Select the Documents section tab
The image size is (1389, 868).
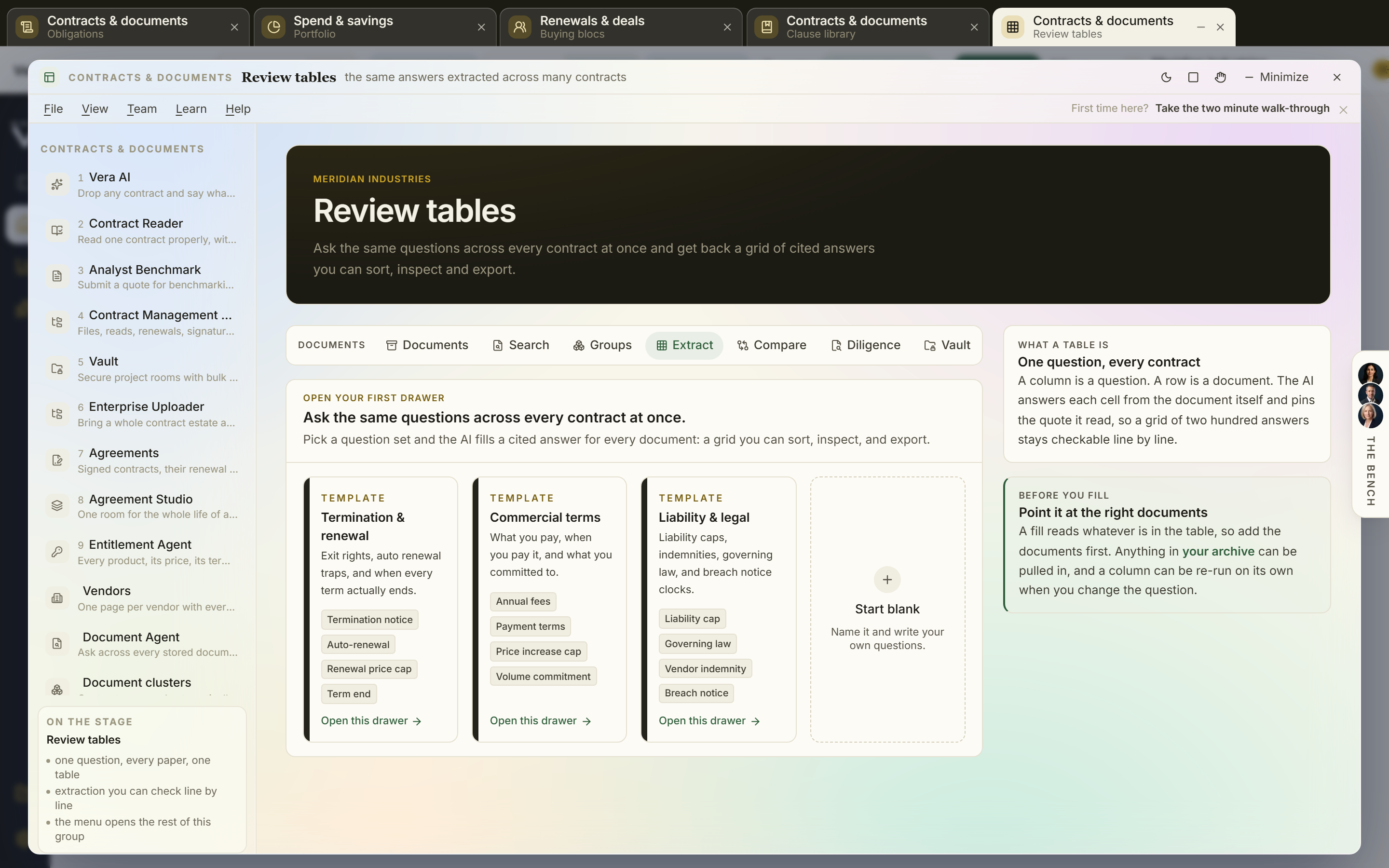(427, 345)
